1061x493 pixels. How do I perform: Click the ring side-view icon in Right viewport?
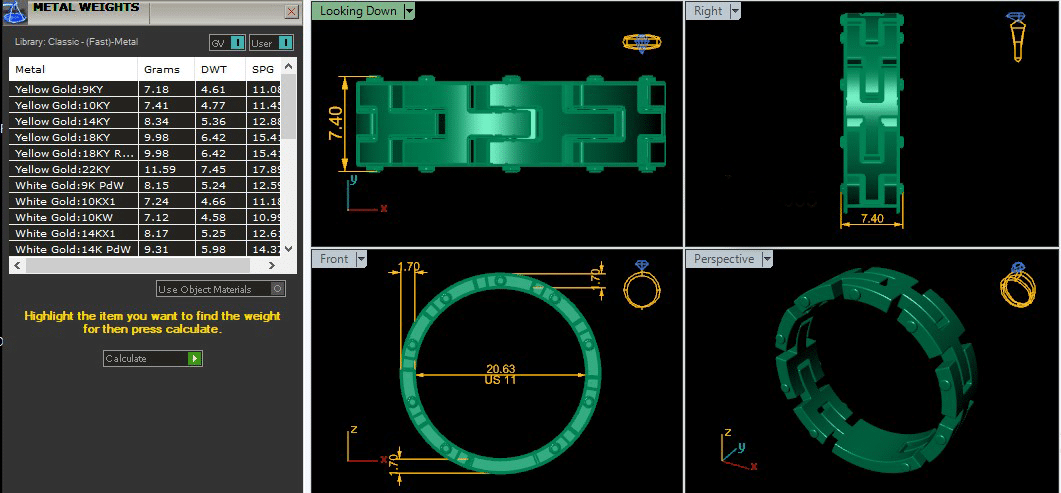[1015, 37]
